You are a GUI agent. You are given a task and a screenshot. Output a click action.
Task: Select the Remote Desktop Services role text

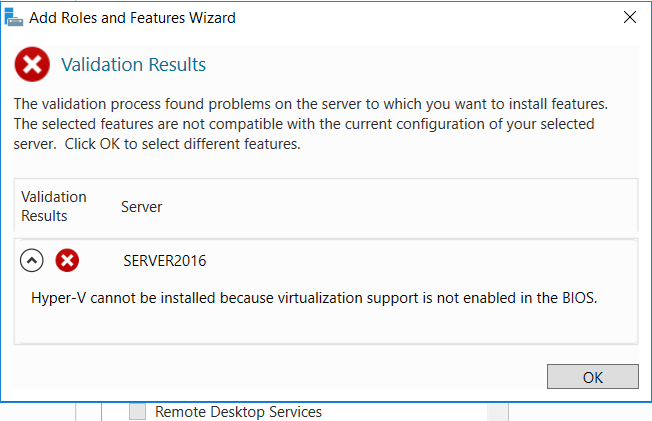(x=238, y=412)
